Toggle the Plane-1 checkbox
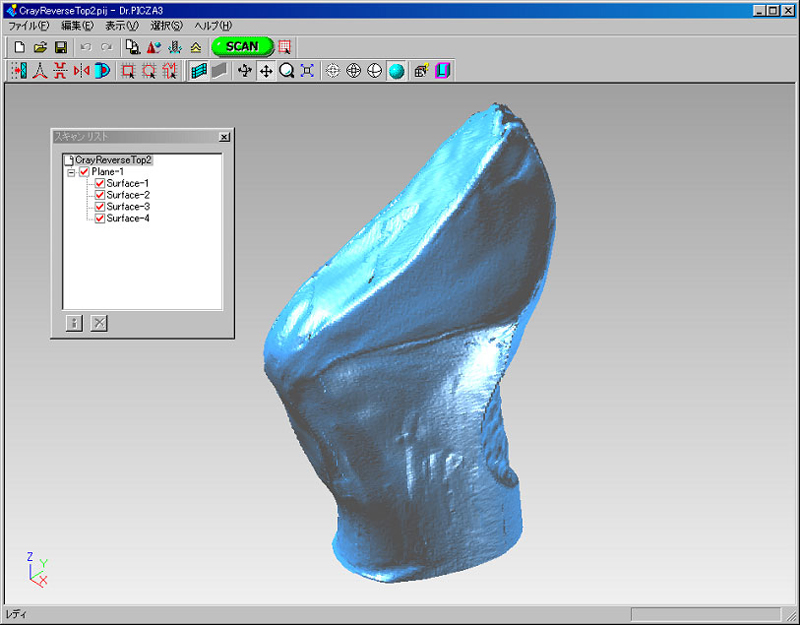The height and width of the screenshot is (625, 800). click(84, 172)
